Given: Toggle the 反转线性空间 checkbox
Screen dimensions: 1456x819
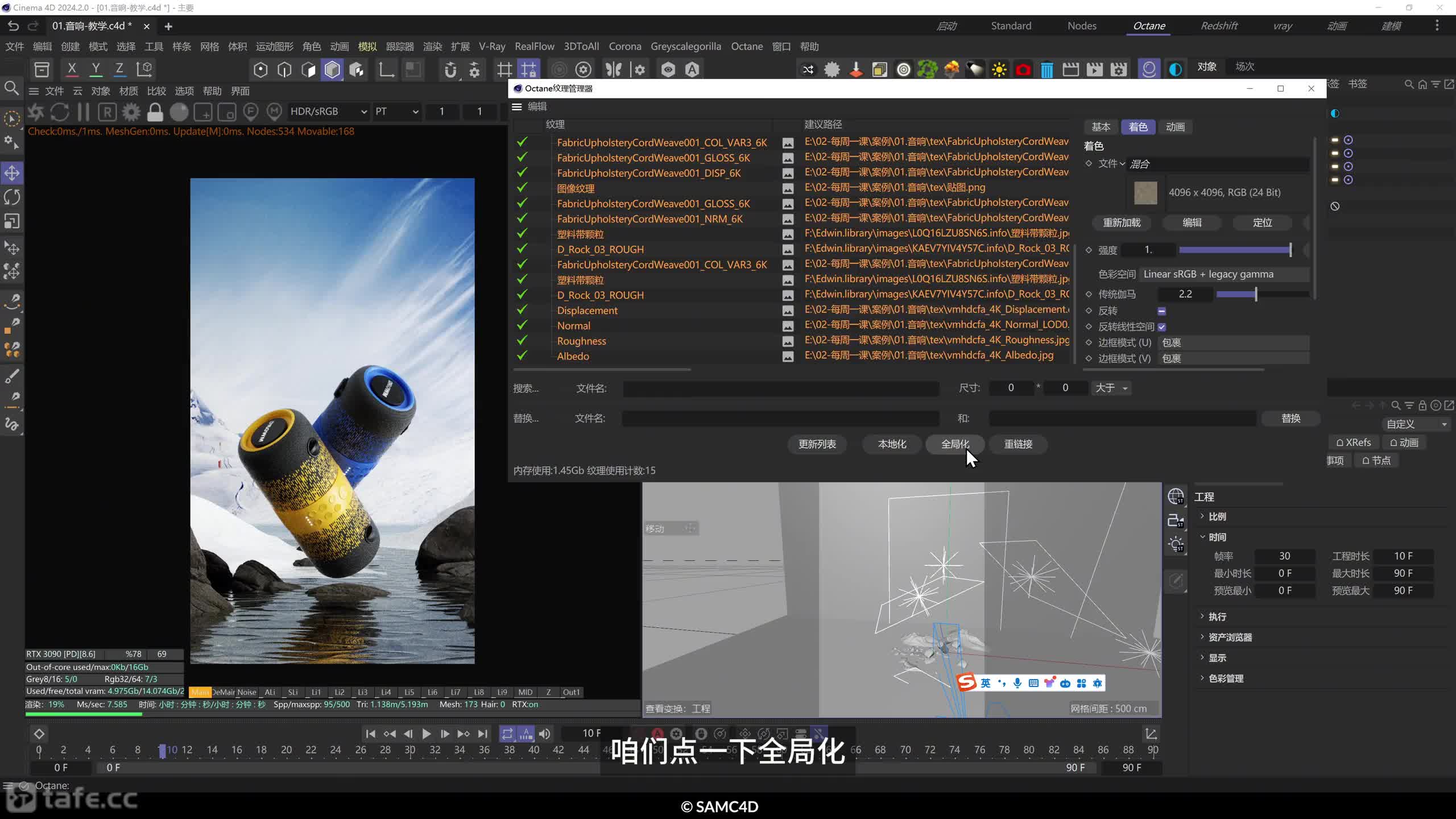Looking at the screenshot, I should pos(1162,327).
